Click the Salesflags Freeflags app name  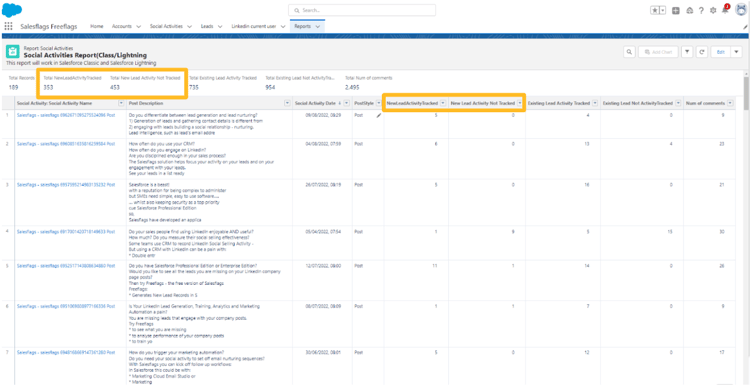pyautogui.click(x=49, y=27)
